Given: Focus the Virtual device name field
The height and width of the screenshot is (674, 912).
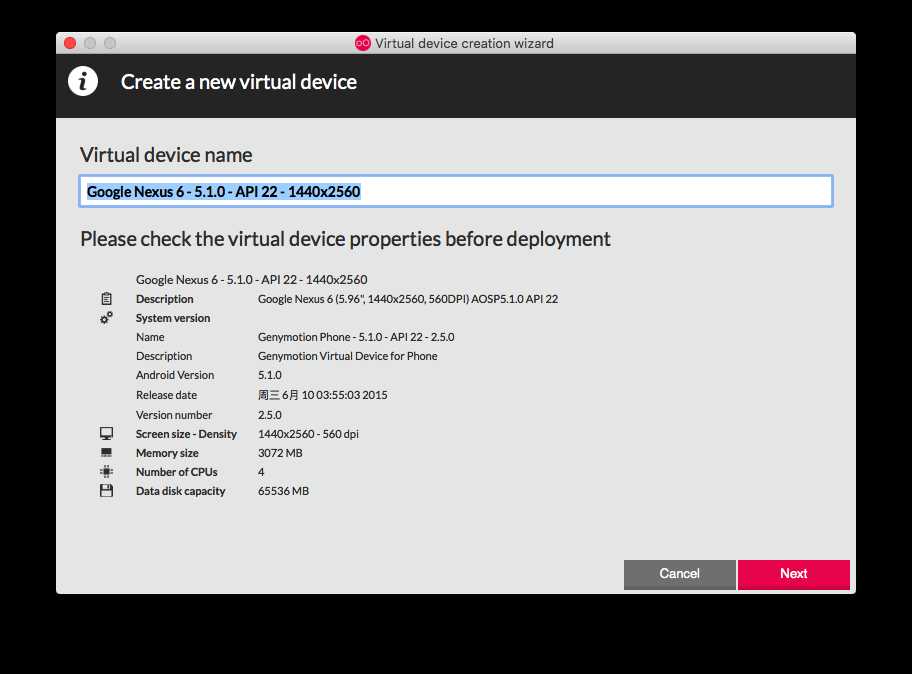Looking at the screenshot, I should click(456, 191).
